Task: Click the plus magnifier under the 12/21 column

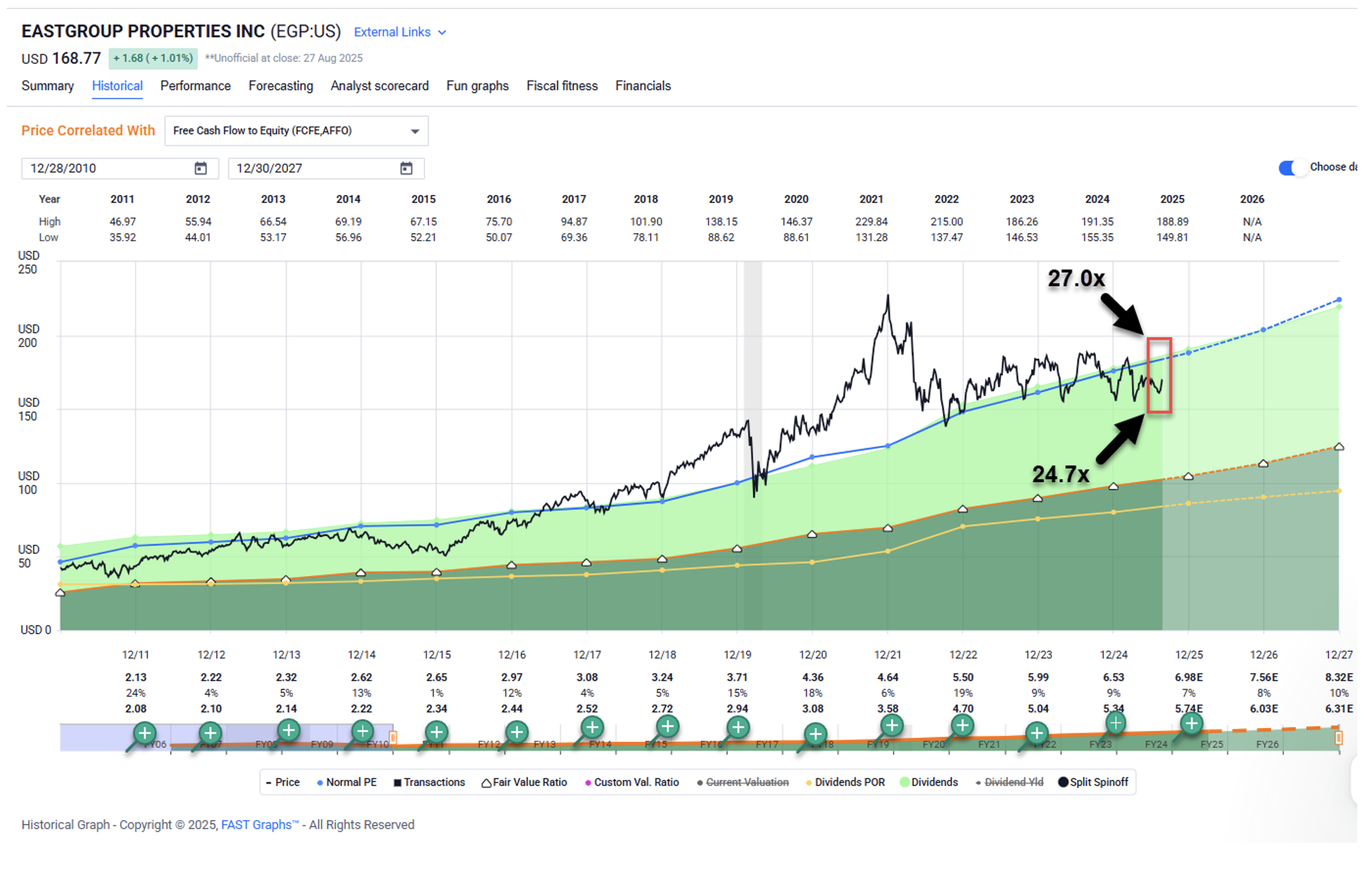Action: pos(892,726)
